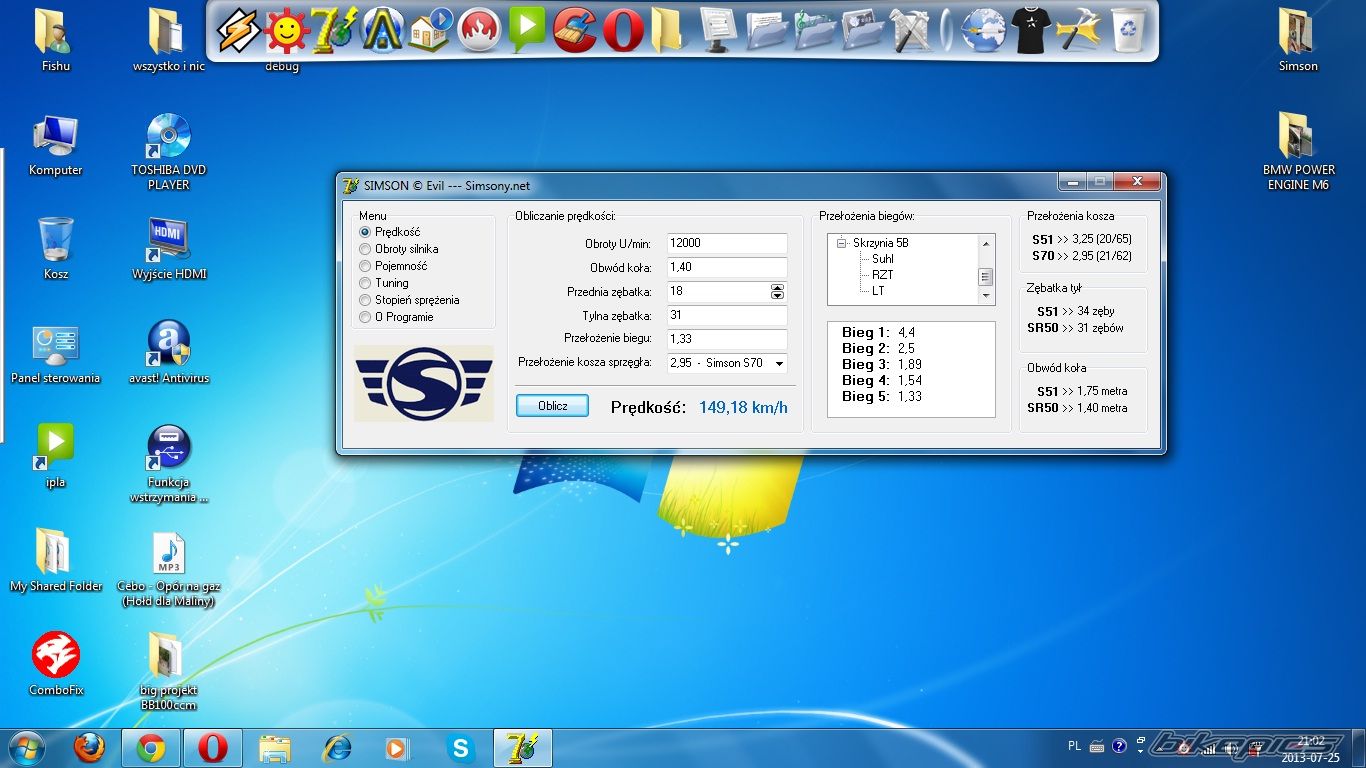Increase the Przednia zębatka value with the up arrow
The image size is (1366, 768).
(x=778, y=287)
